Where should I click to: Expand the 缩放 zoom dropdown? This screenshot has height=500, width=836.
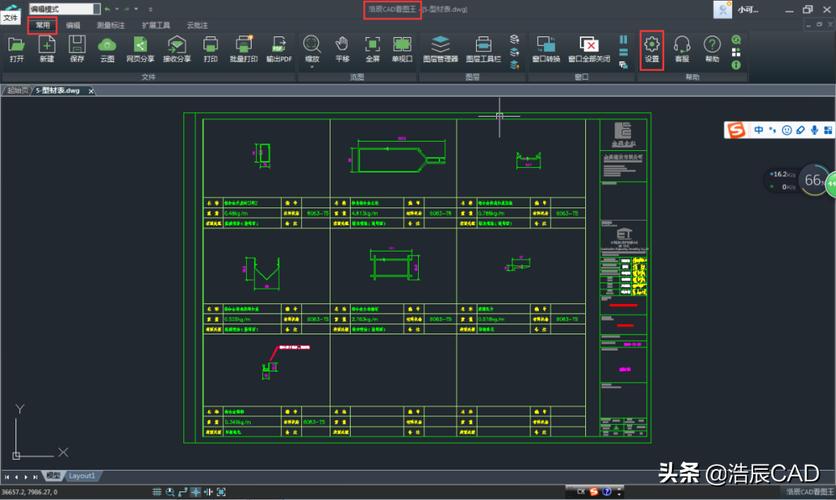click(x=312, y=66)
